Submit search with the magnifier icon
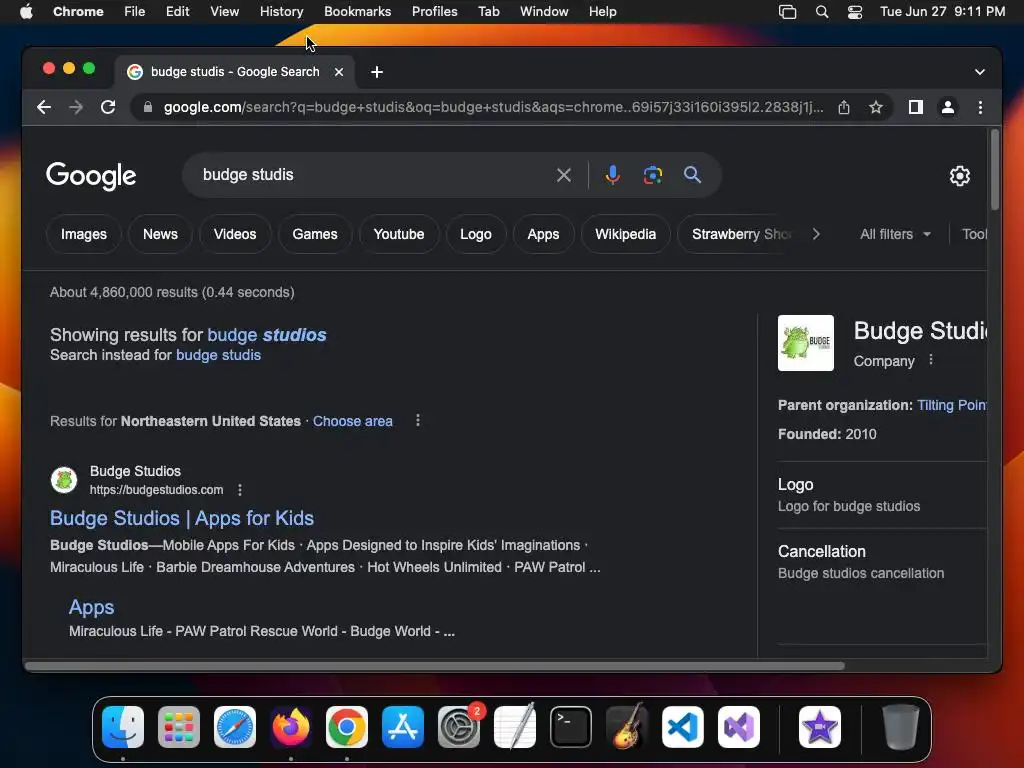This screenshot has height=768, width=1024. point(692,175)
